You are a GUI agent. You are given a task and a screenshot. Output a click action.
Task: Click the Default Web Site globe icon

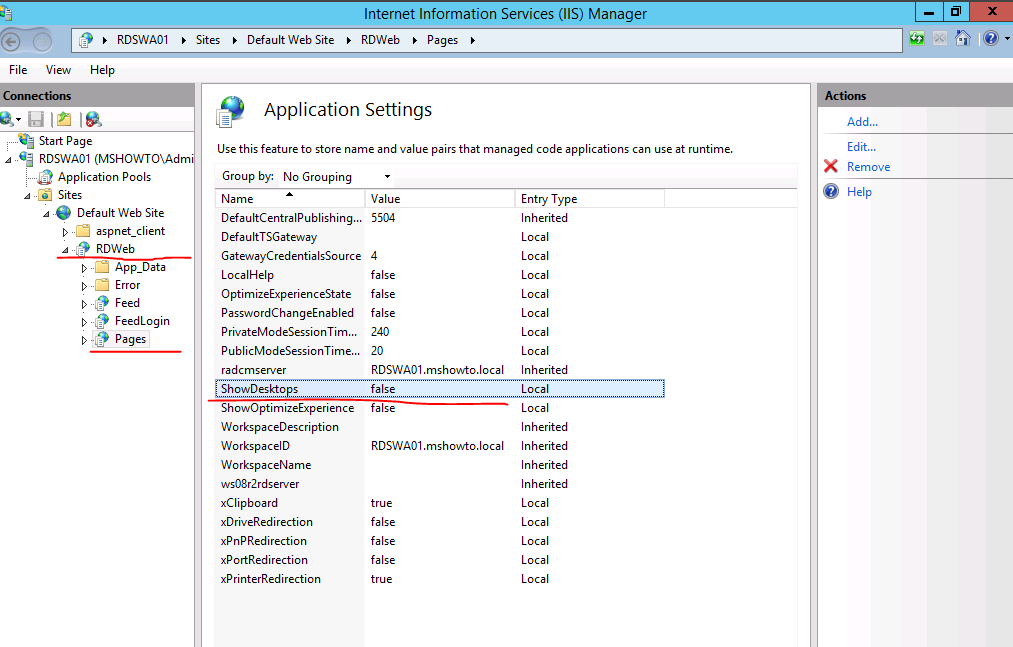[63, 213]
